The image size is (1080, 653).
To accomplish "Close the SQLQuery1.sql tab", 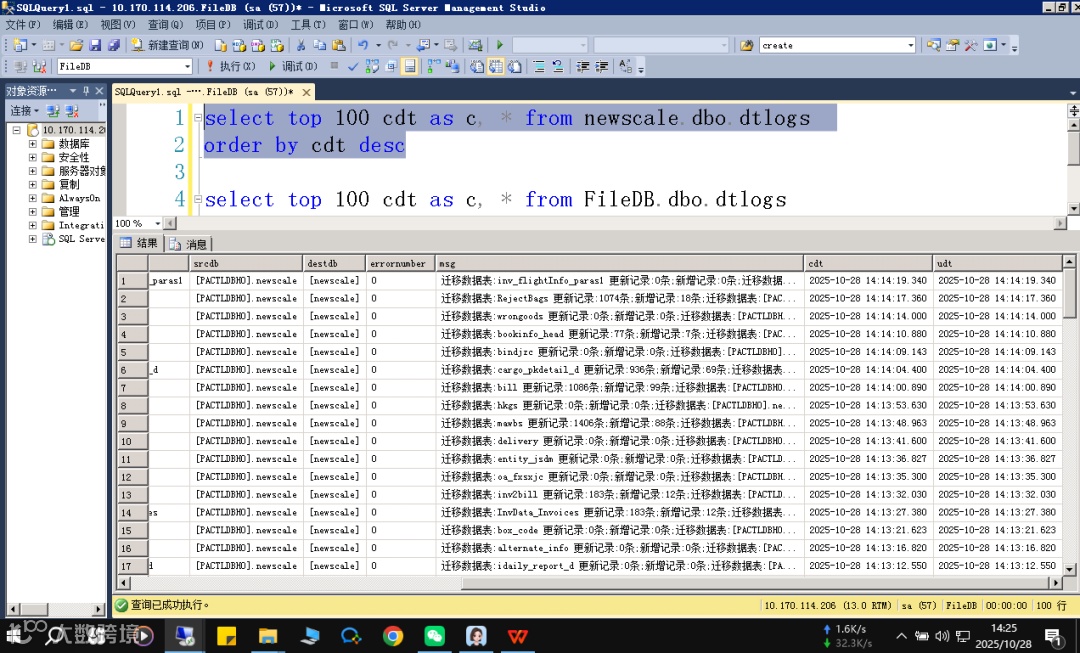I will (x=307, y=92).
